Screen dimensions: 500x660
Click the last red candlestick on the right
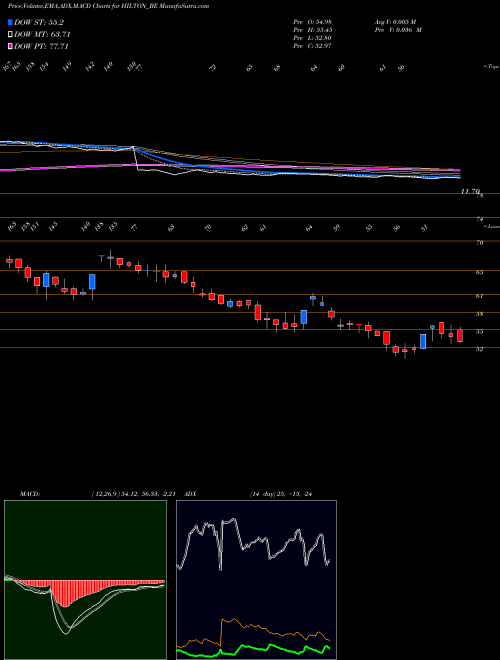click(460, 335)
